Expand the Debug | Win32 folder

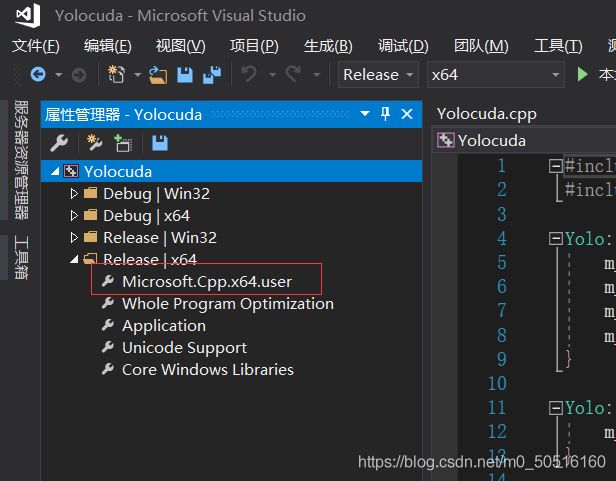(x=74, y=193)
